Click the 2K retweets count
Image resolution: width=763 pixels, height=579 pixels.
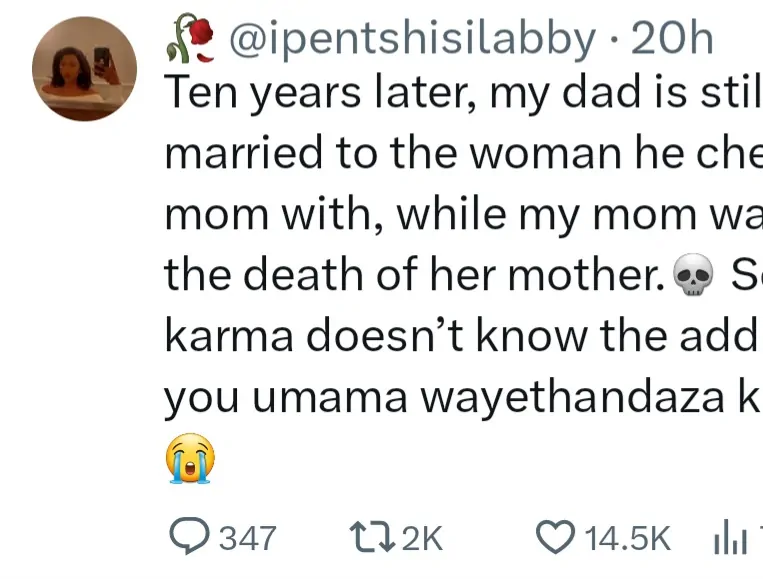[421, 538]
